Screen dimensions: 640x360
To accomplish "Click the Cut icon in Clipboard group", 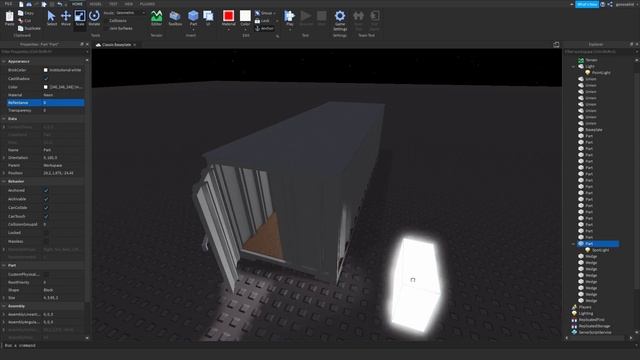I will coord(21,20).
